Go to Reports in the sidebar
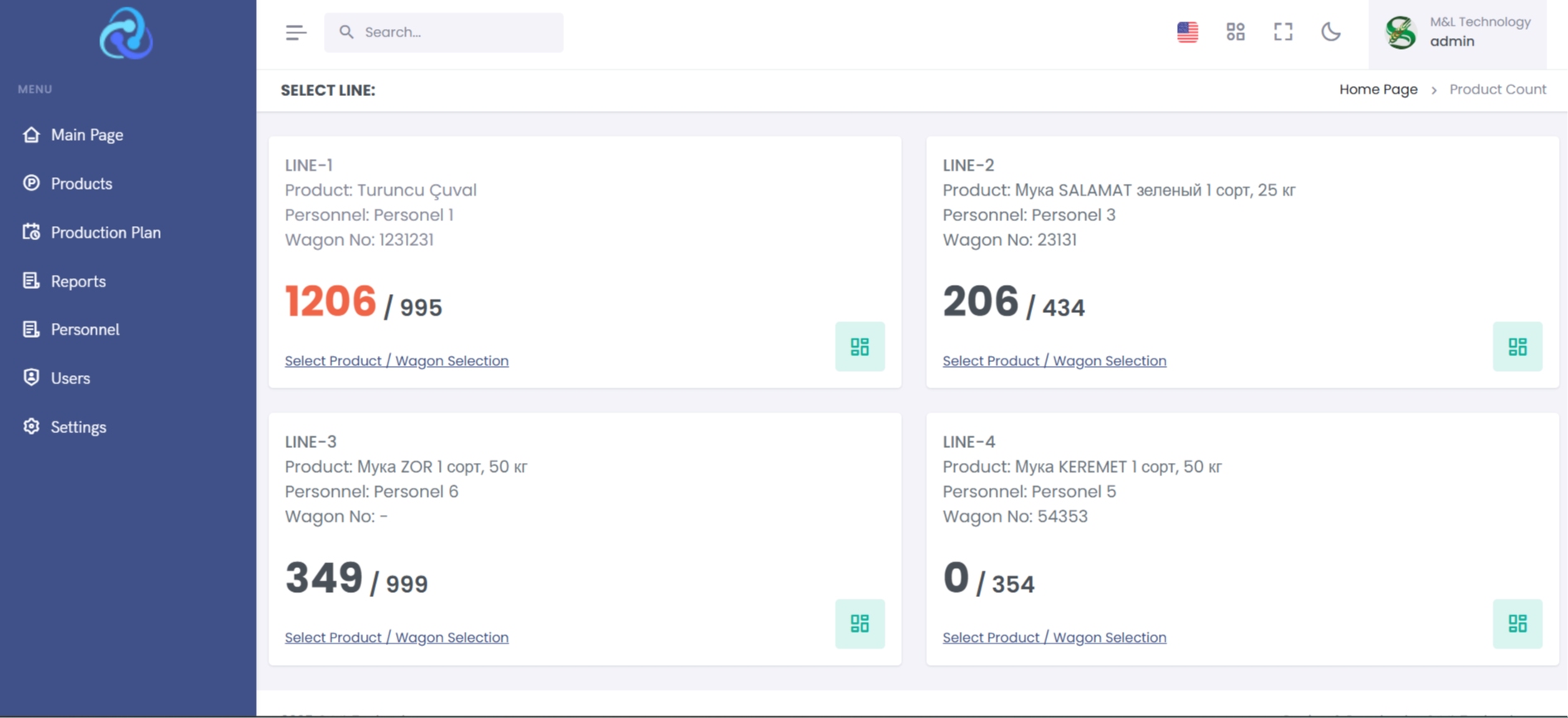The height and width of the screenshot is (718, 1568). coord(78,281)
